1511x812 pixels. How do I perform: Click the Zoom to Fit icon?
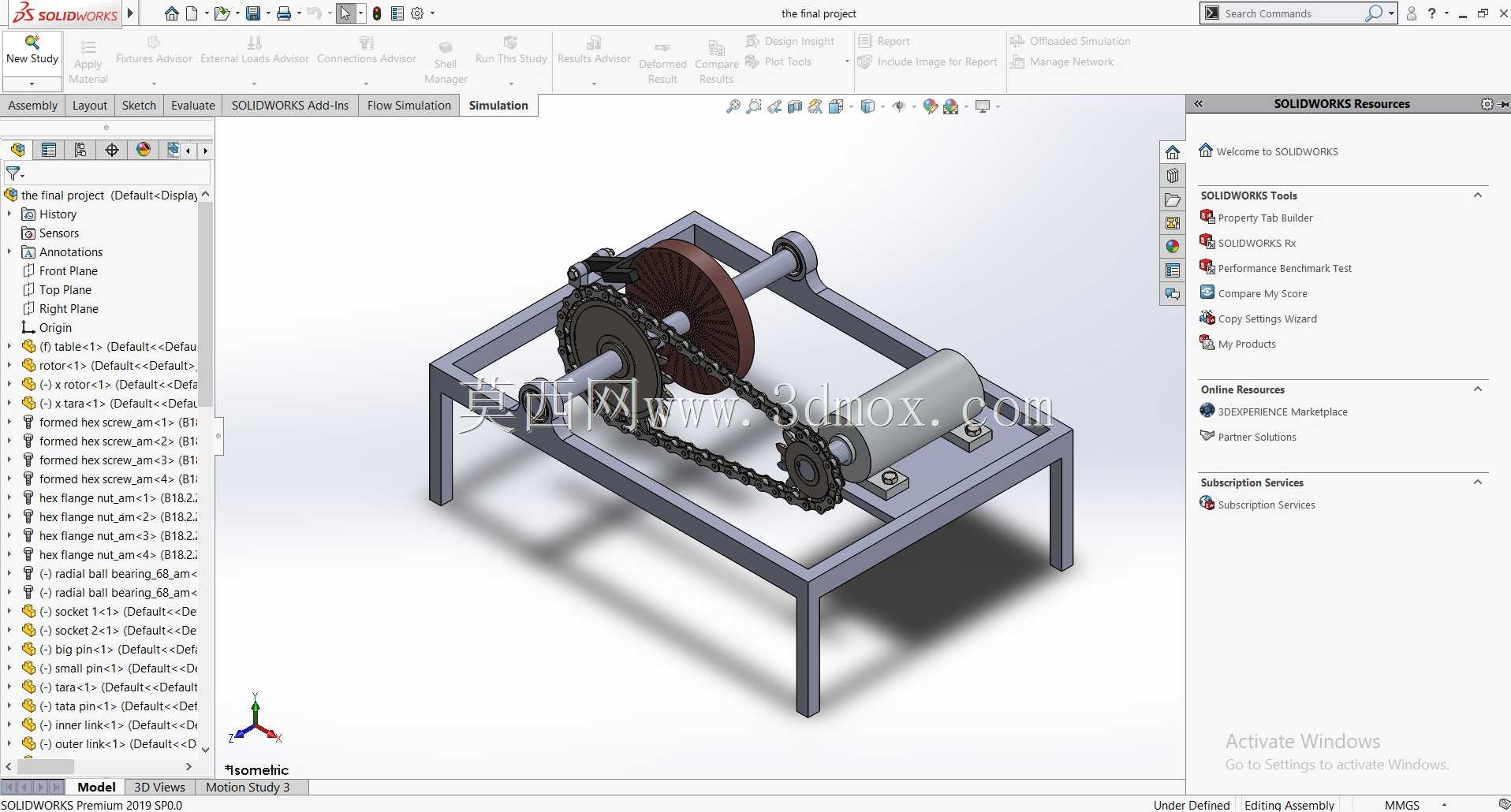[733, 106]
